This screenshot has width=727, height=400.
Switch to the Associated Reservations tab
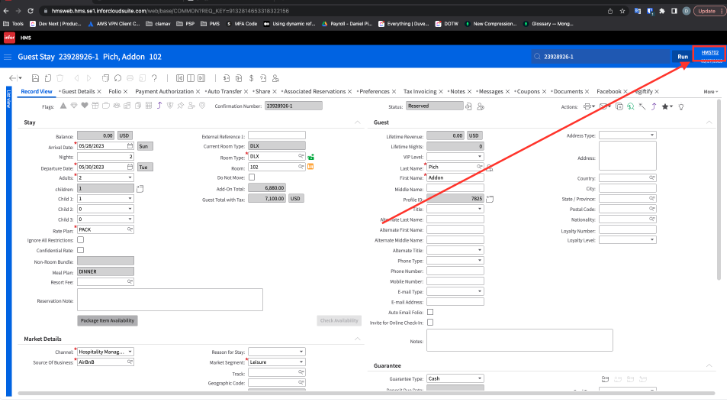[x=314, y=92]
